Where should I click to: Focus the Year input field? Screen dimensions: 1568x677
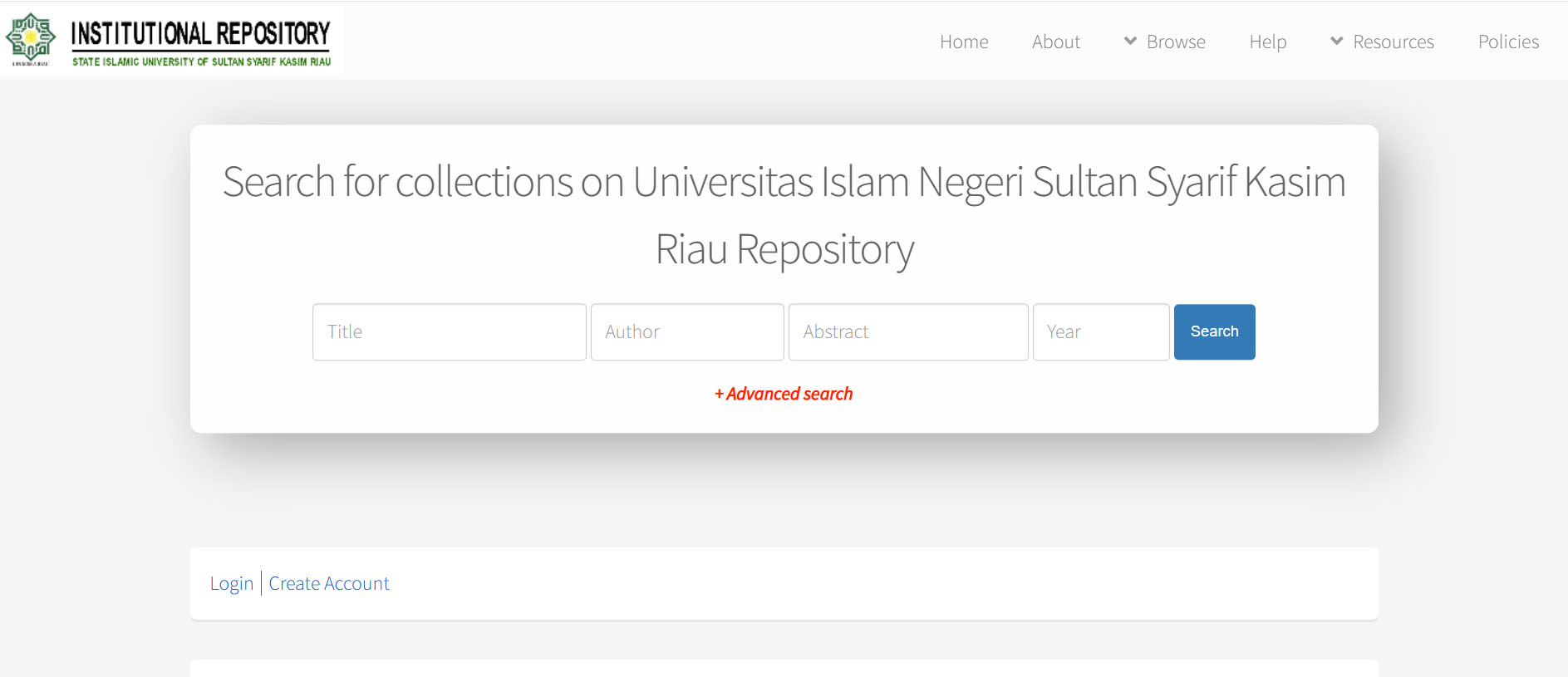coord(1100,332)
